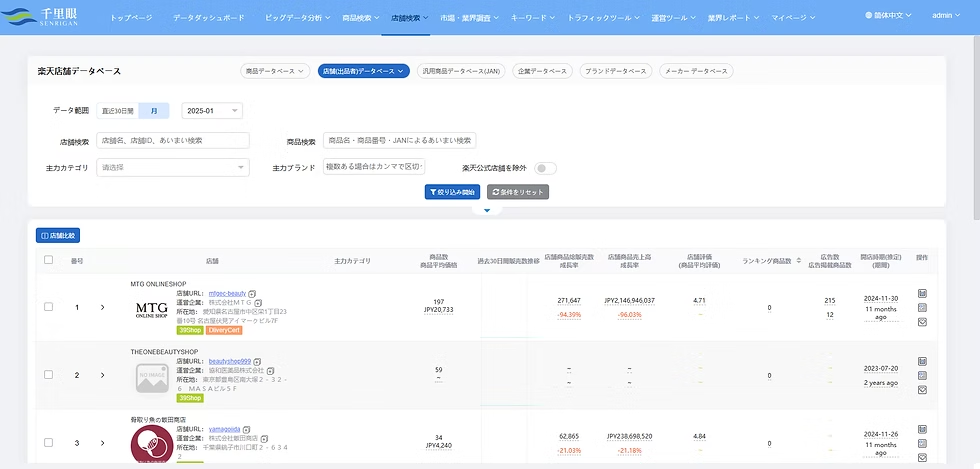Open the 2025-01 month dropdown
The width and height of the screenshot is (980, 469).
pyautogui.click(x=212, y=111)
